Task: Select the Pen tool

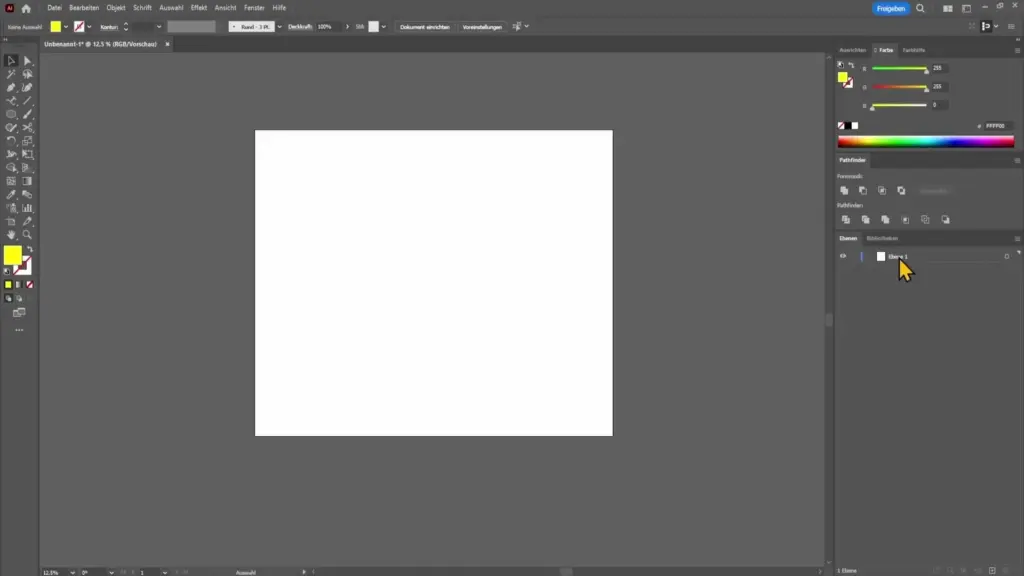Action: (13, 88)
